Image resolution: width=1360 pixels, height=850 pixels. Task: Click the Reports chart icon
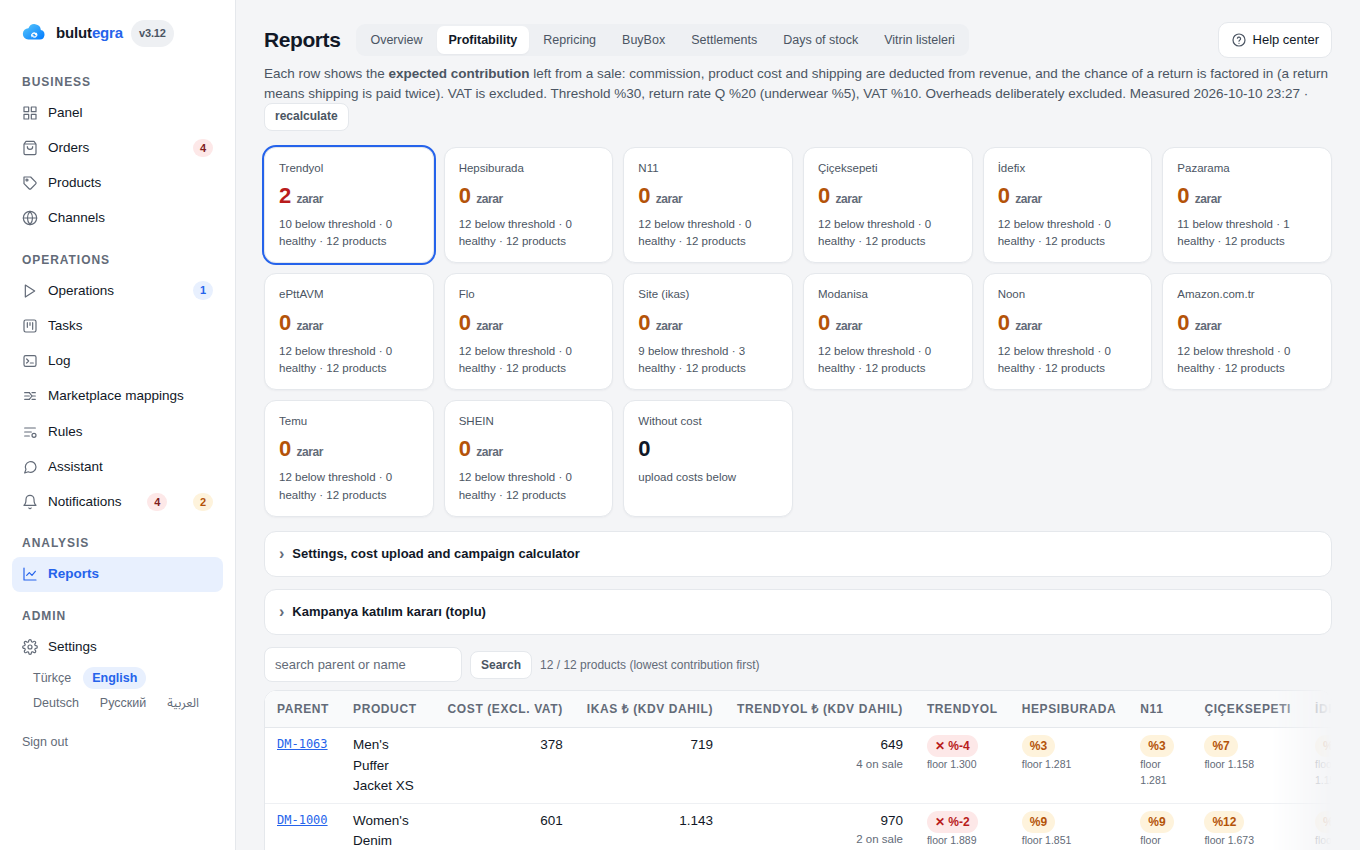click(30, 574)
